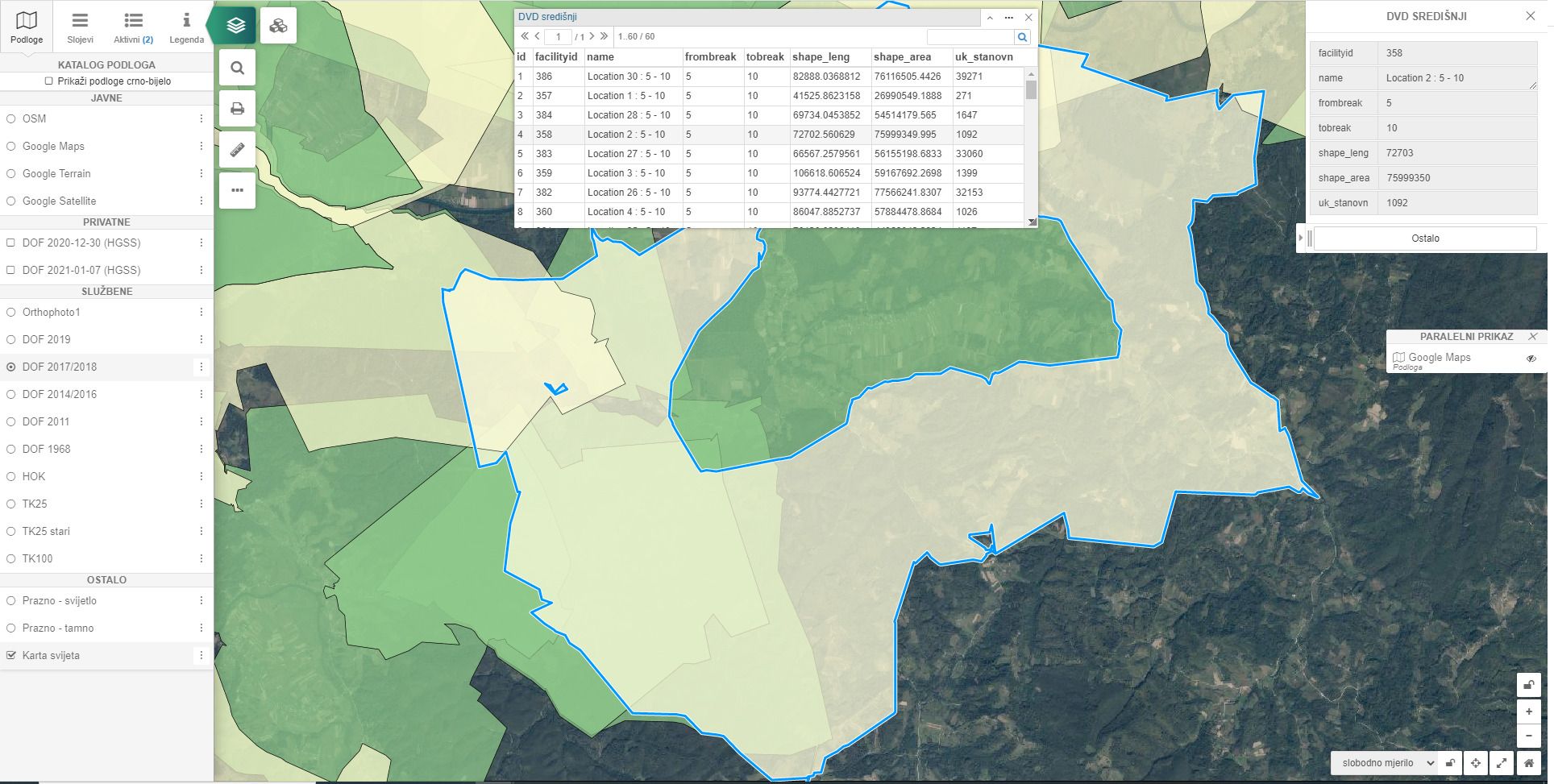Image resolution: width=1554 pixels, height=784 pixels.
Task: Open the 'slobodno mjerilo' scale dropdown
Action: pos(1386,762)
